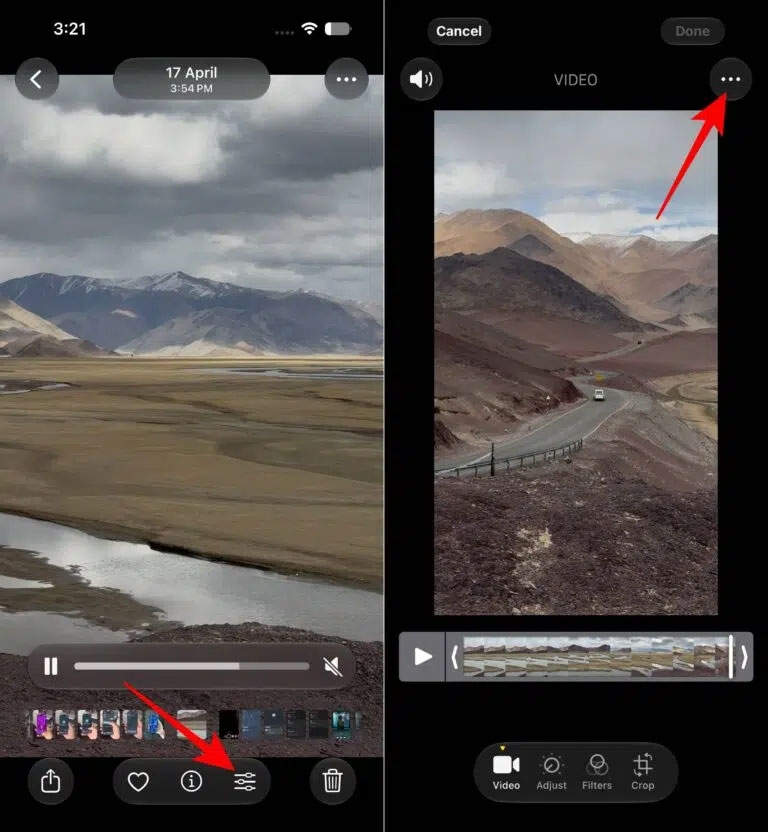
Task: Unmute the video with the speaker icon
Action: click(333, 666)
